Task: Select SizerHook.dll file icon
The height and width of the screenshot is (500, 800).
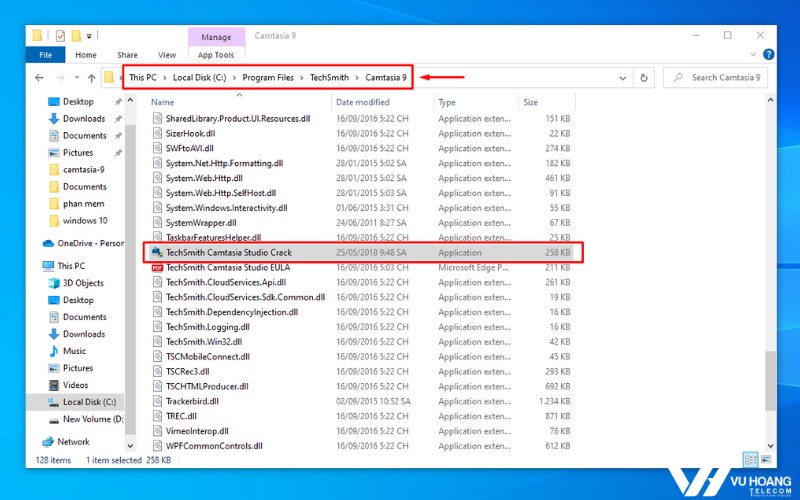Action: pos(157,133)
